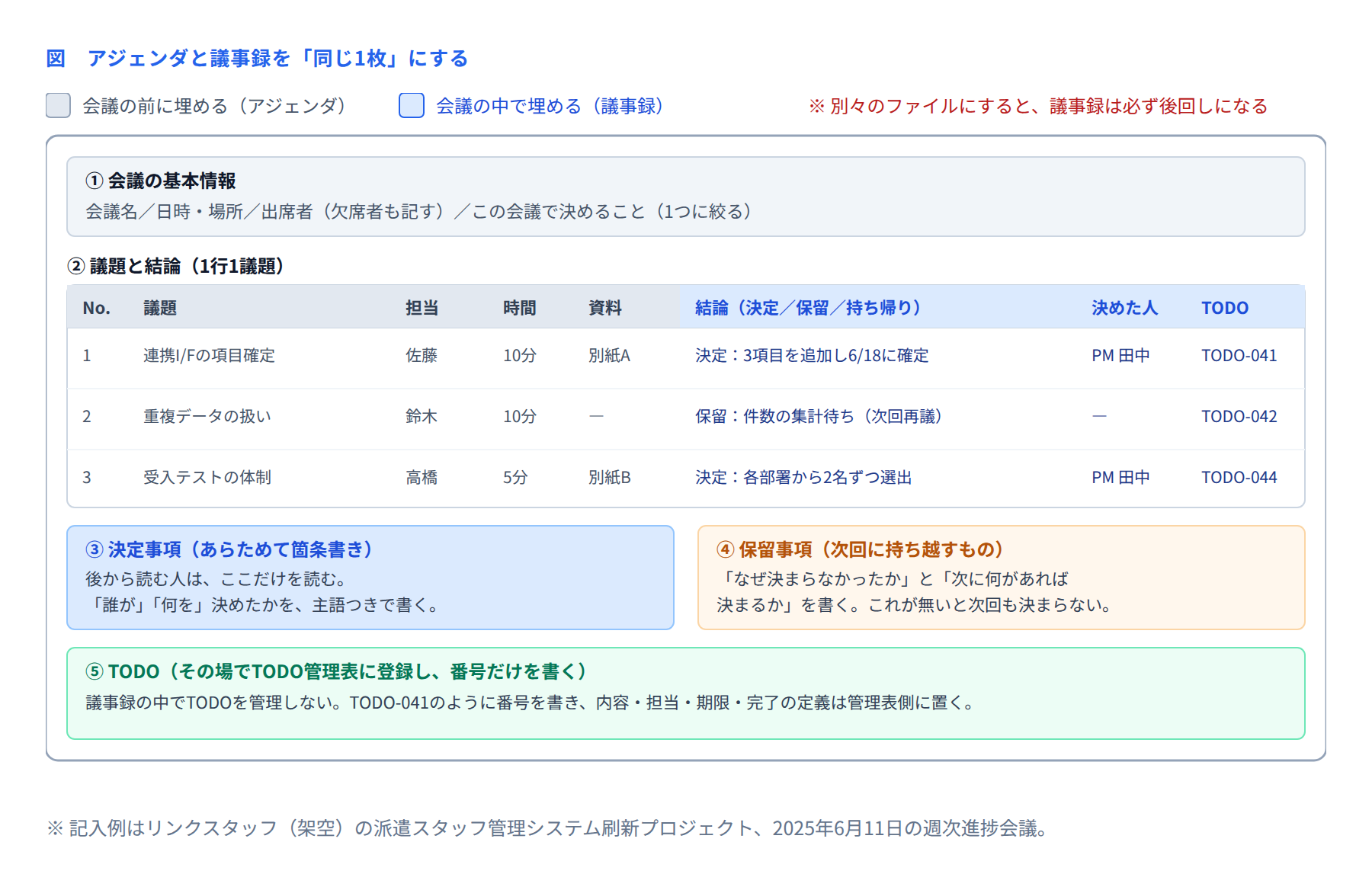The width and height of the screenshot is (1372, 890).
Task: Click PM 田中 in the TODO-041 row
Action: (1120, 355)
